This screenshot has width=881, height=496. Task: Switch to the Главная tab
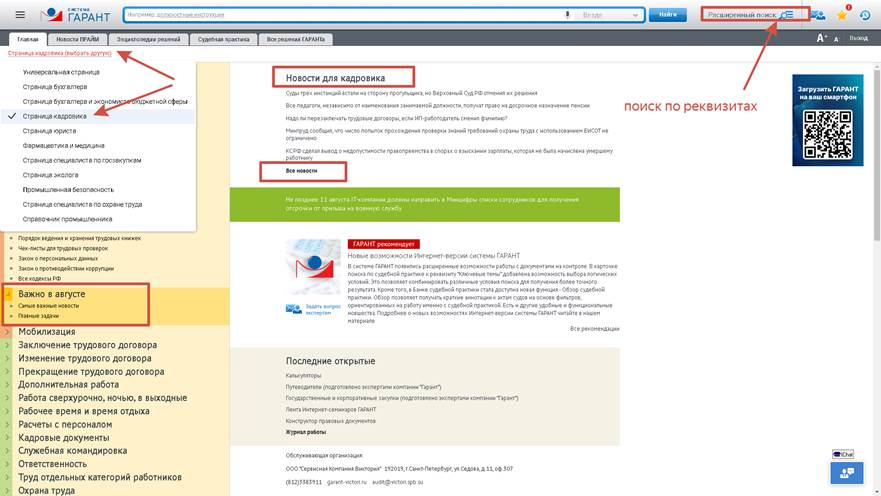tap(28, 39)
